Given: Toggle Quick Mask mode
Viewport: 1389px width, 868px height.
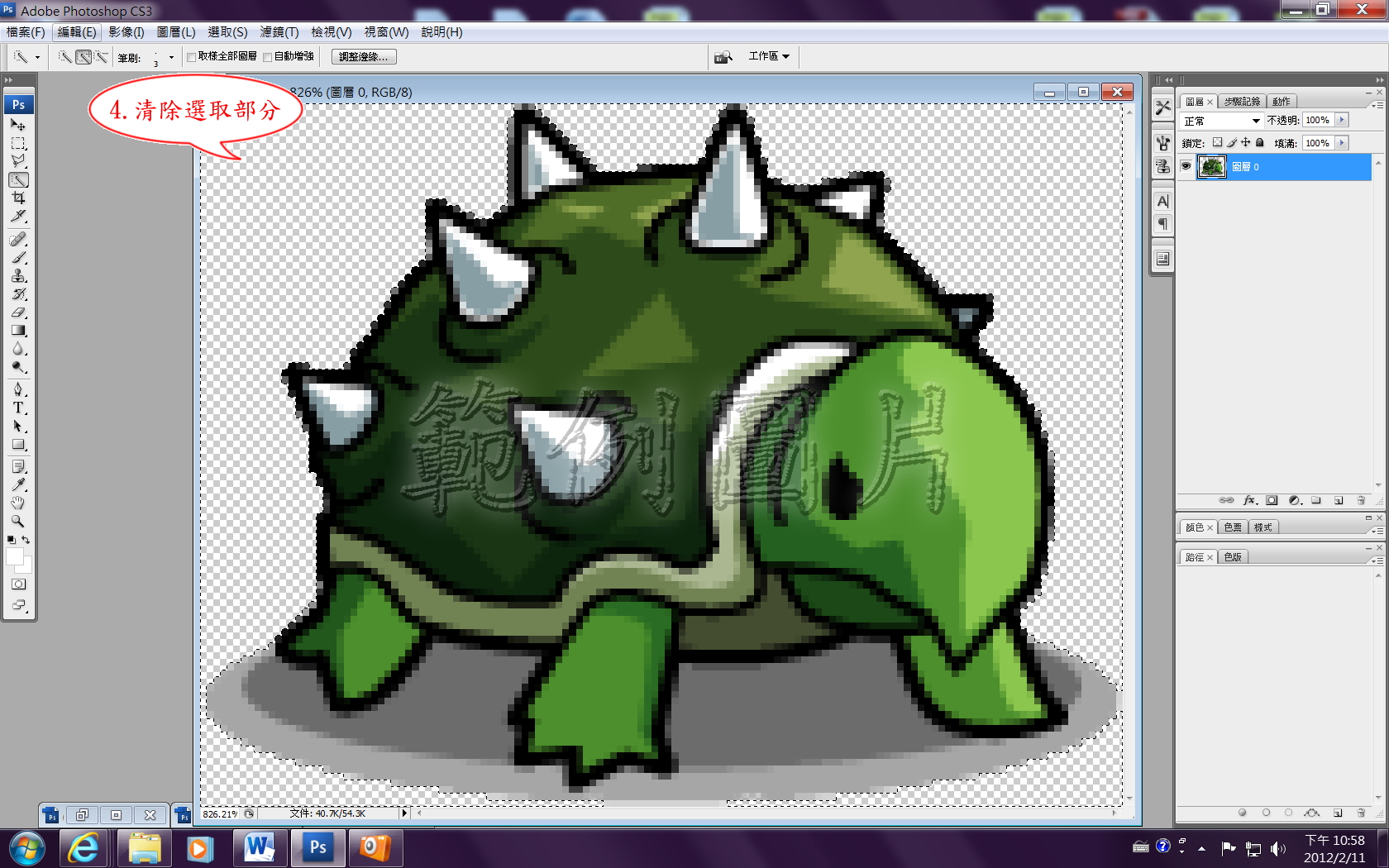Looking at the screenshot, I should (18, 584).
